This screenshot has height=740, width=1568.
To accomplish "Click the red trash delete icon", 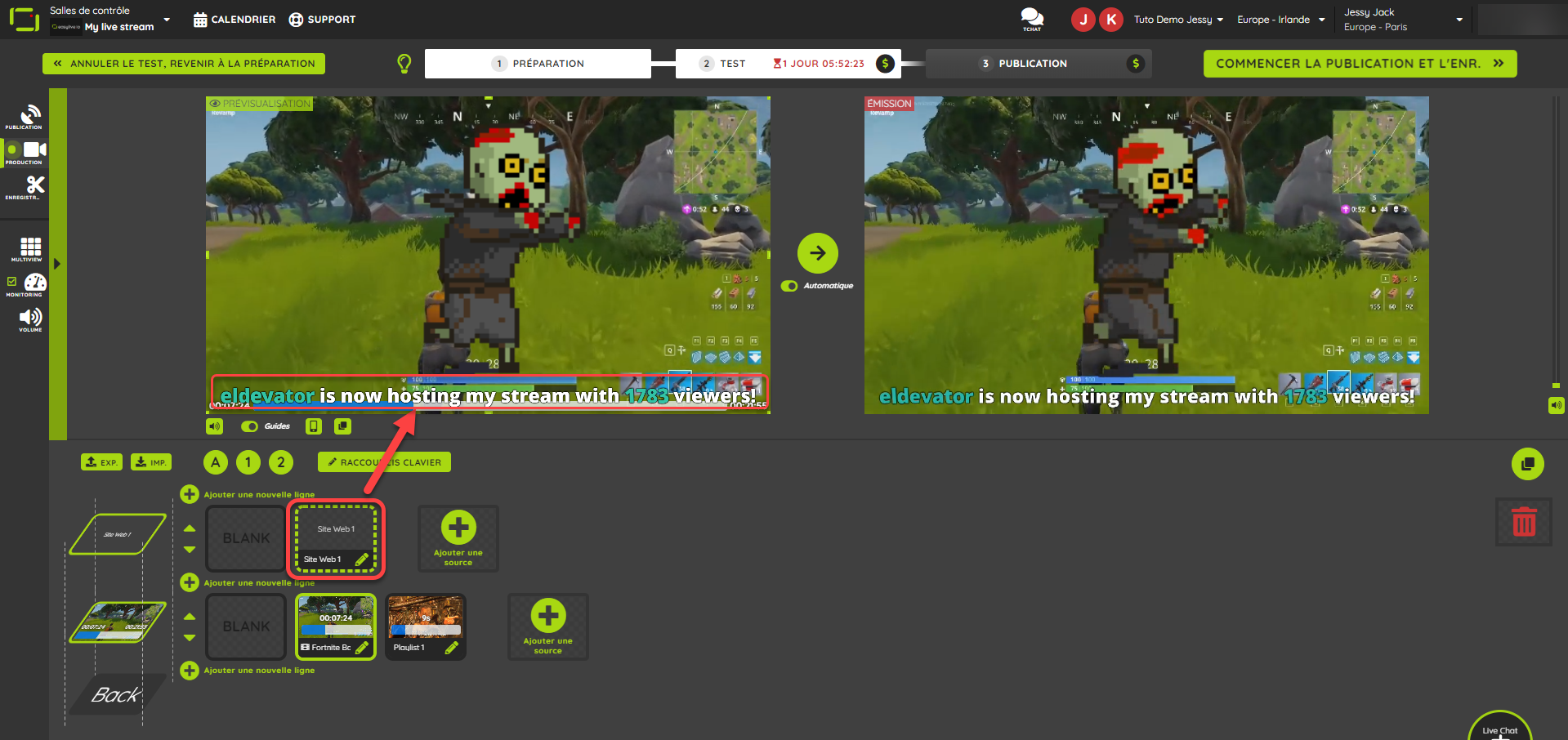I will [x=1524, y=522].
